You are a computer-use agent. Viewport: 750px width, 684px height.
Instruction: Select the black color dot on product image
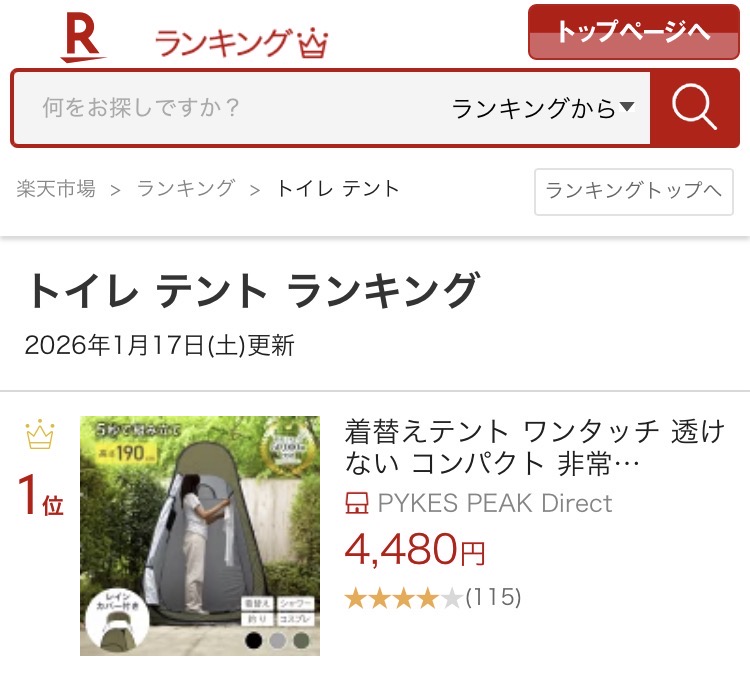click(x=254, y=640)
